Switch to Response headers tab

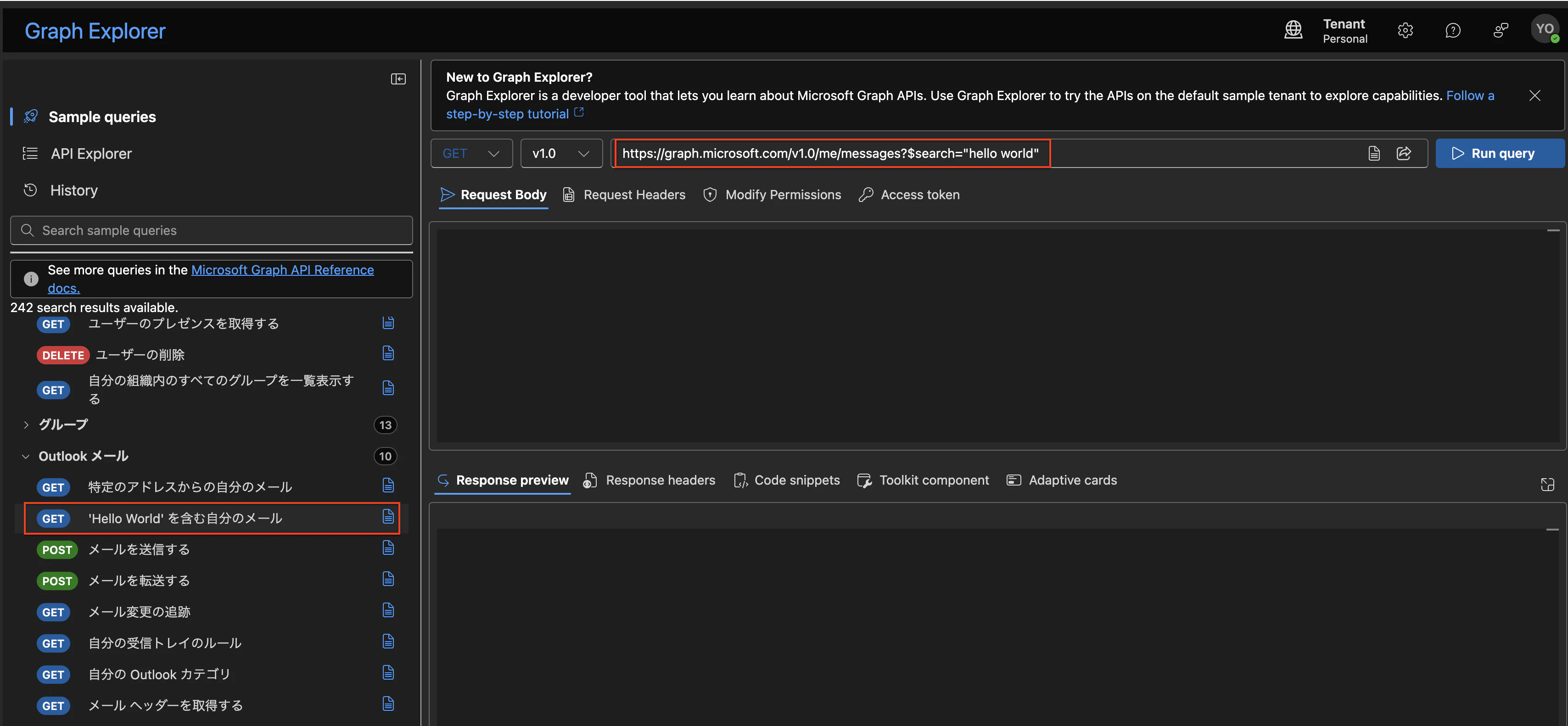(x=649, y=480)
